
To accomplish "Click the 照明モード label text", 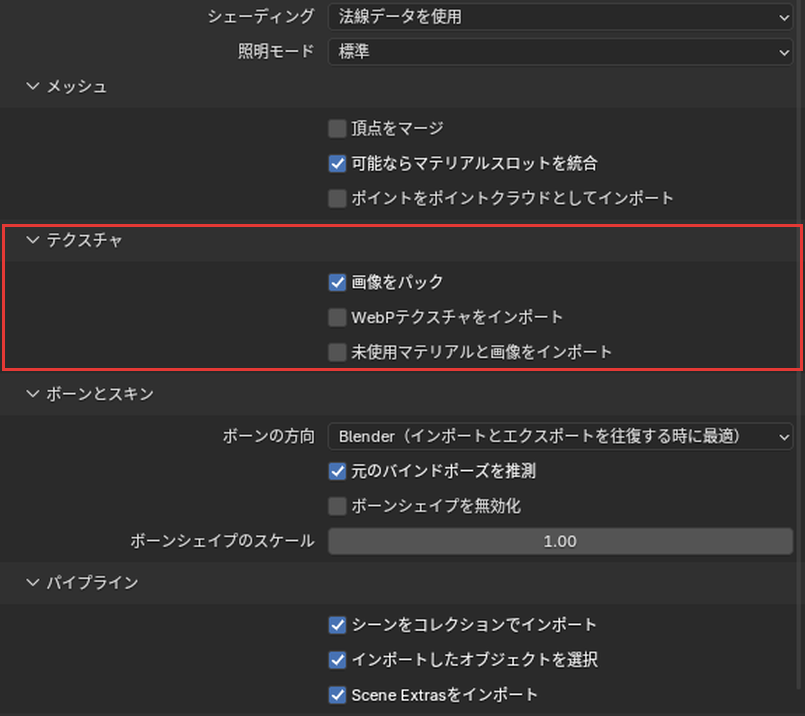I will coord(276,51).
